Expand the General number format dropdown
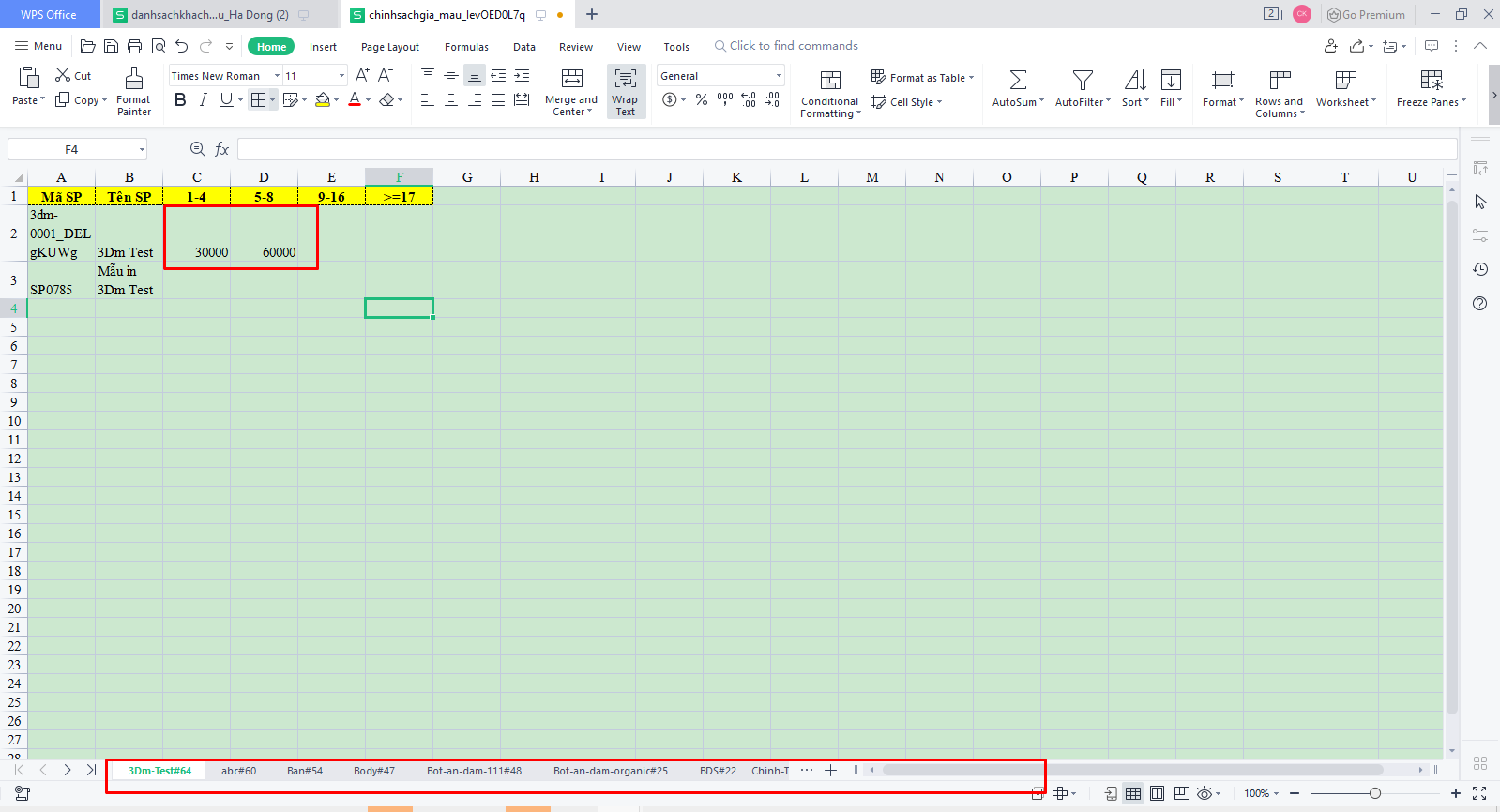This screenshot has width=1500, height=812. 778,76
